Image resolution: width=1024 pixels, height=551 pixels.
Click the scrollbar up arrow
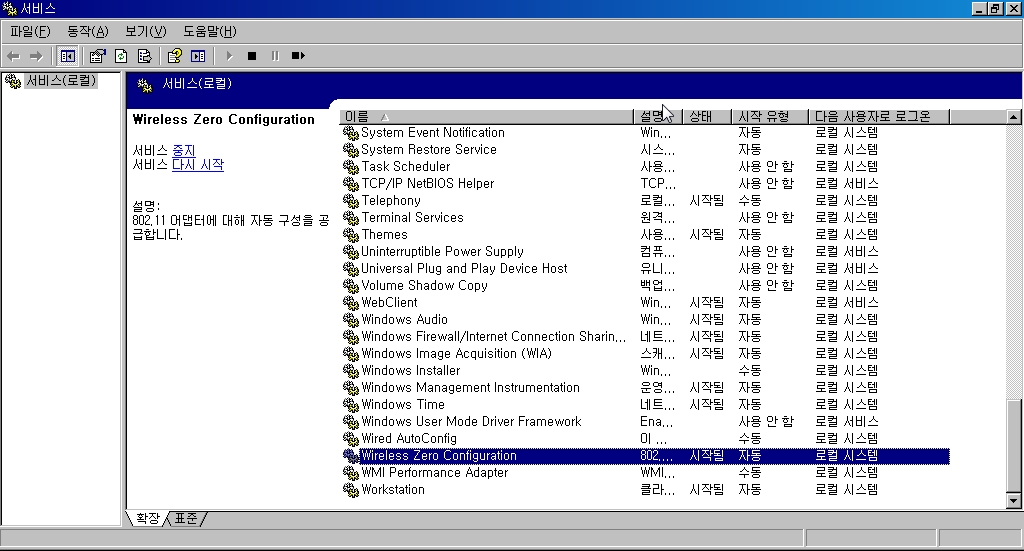point(1014,117)
